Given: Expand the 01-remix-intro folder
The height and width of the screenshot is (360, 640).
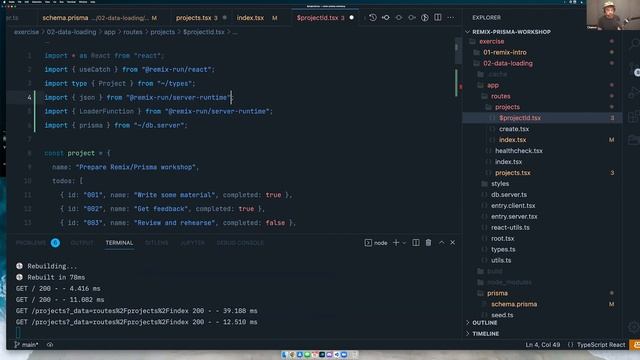Looking at the screenshot, I should click(x=504, y=52).
